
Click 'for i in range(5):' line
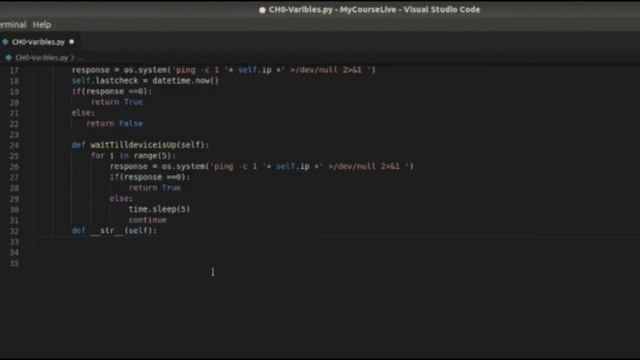coord(133,156)
